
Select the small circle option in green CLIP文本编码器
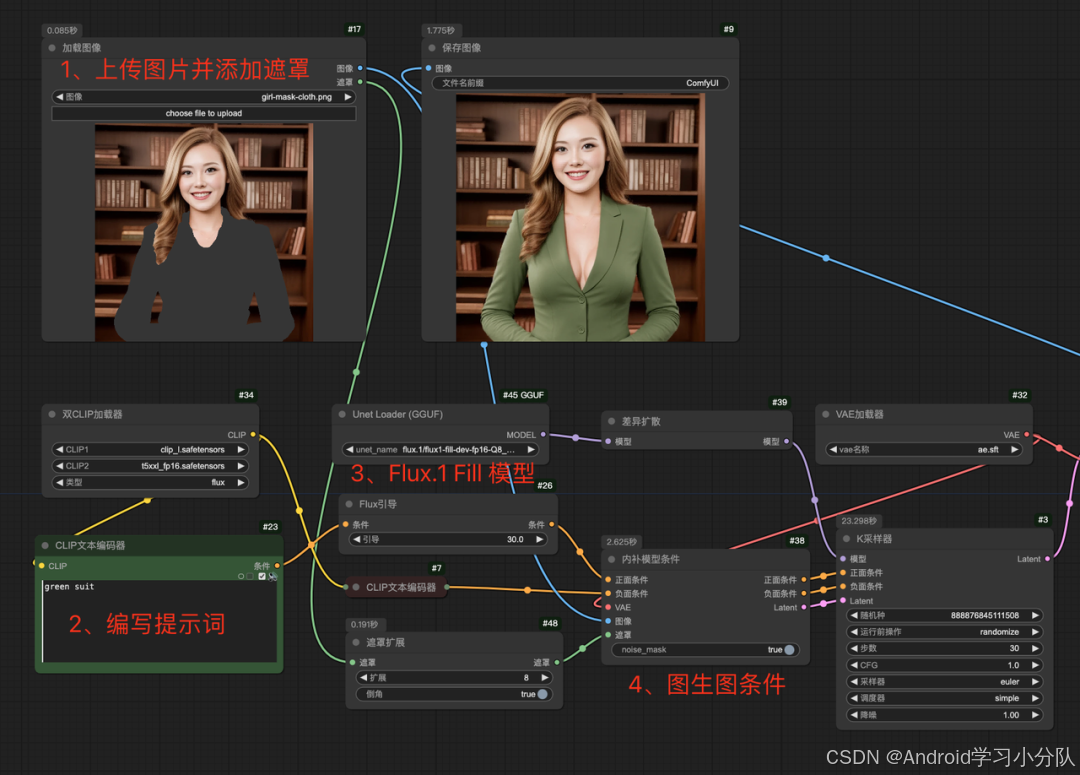(x=241, y=576)
